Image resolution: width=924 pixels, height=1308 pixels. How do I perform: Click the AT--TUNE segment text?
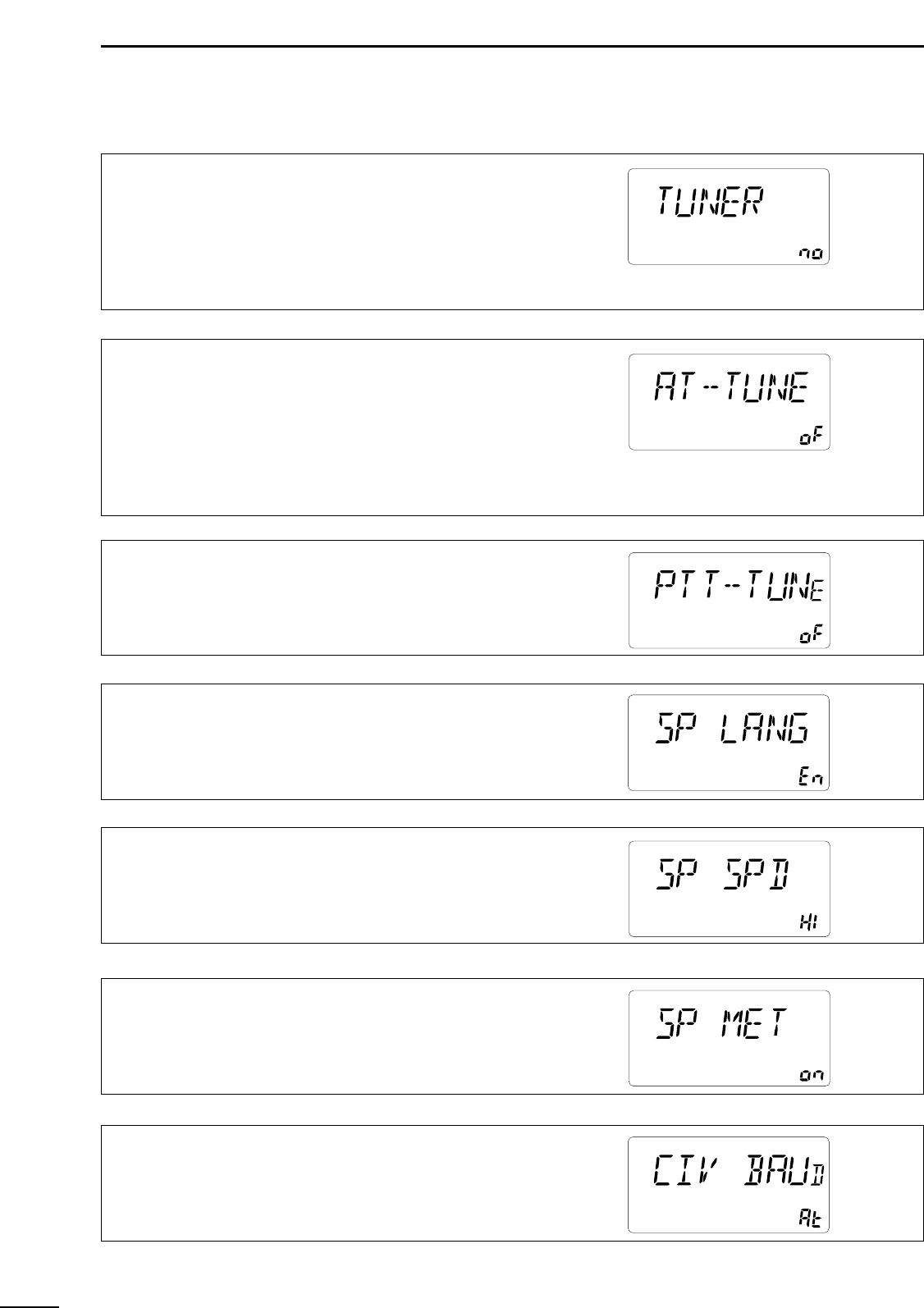pos(731,386)
